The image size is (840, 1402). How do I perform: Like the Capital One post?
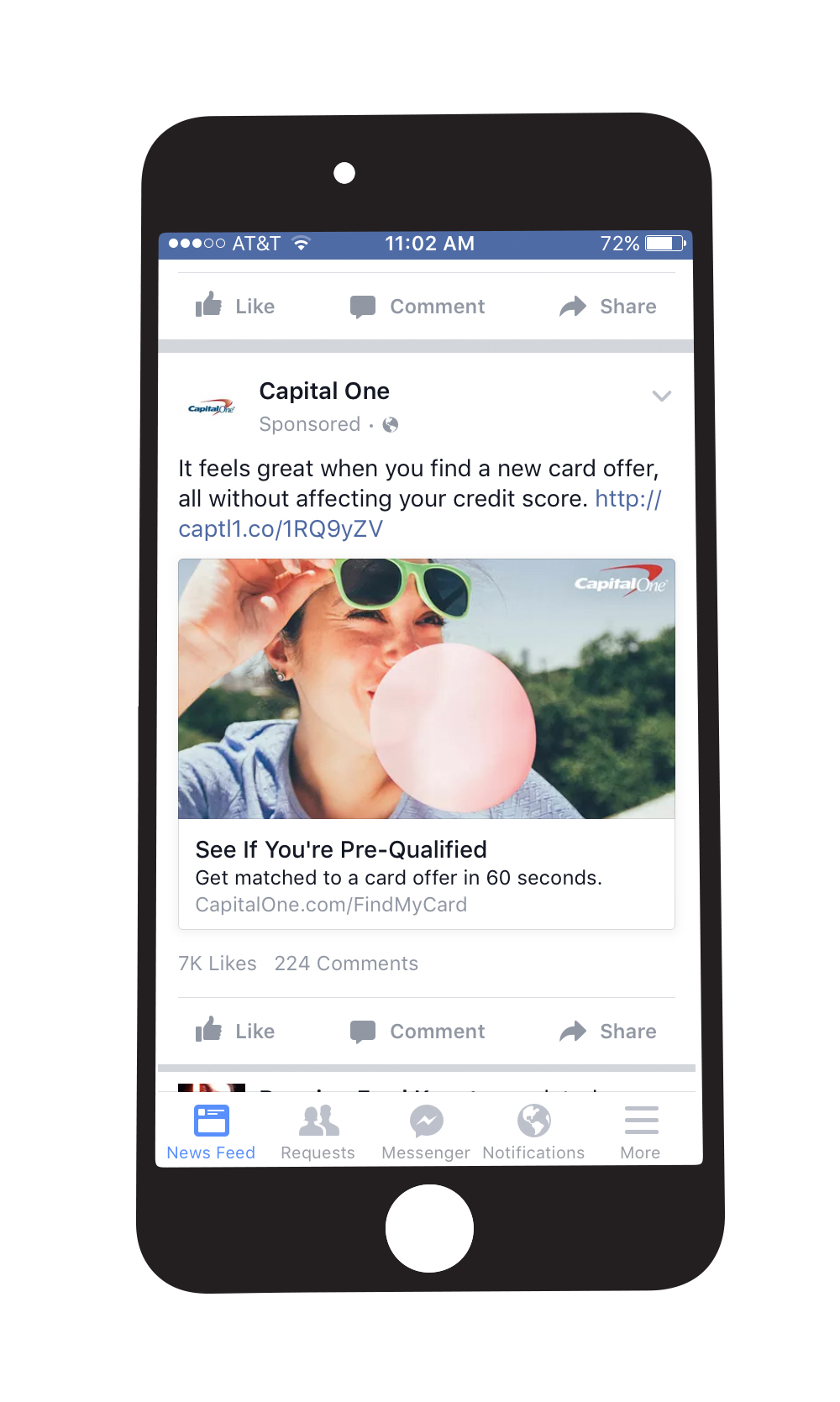[235, 1031]
